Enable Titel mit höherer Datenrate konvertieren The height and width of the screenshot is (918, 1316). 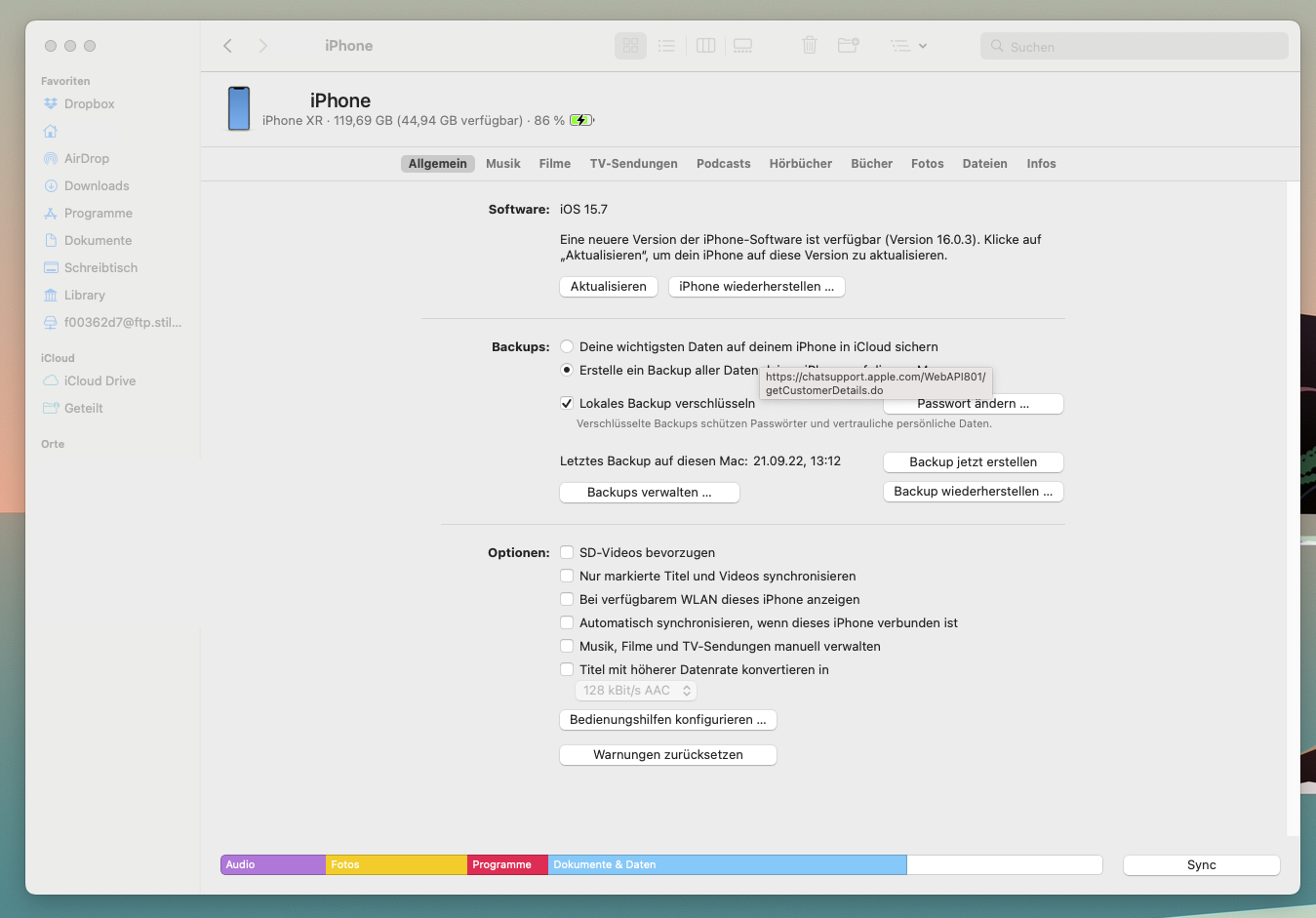tap(567, 669)
